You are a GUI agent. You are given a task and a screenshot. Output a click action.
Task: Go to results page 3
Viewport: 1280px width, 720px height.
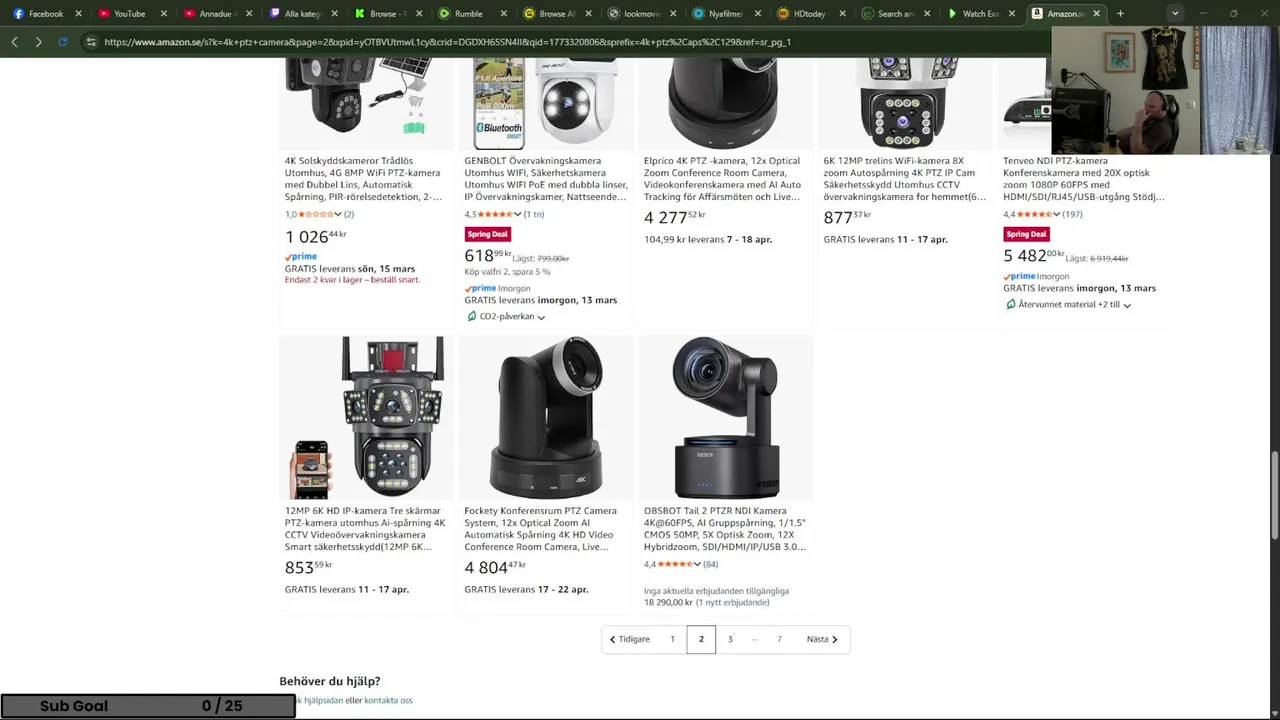pyautogui.click(x=730, y=639)
